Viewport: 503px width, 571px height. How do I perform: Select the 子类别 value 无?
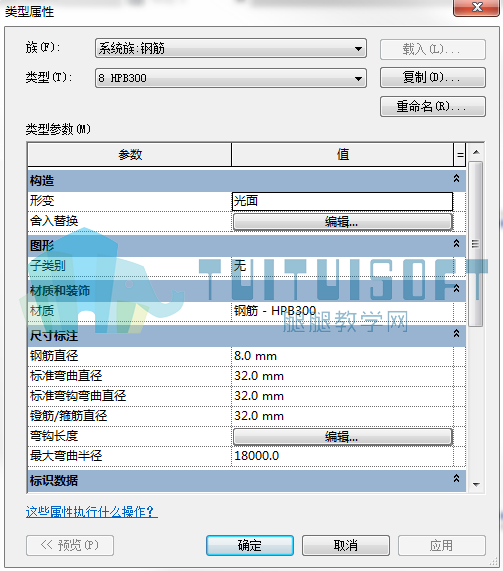pyautogui.click(x=342, y=266)
